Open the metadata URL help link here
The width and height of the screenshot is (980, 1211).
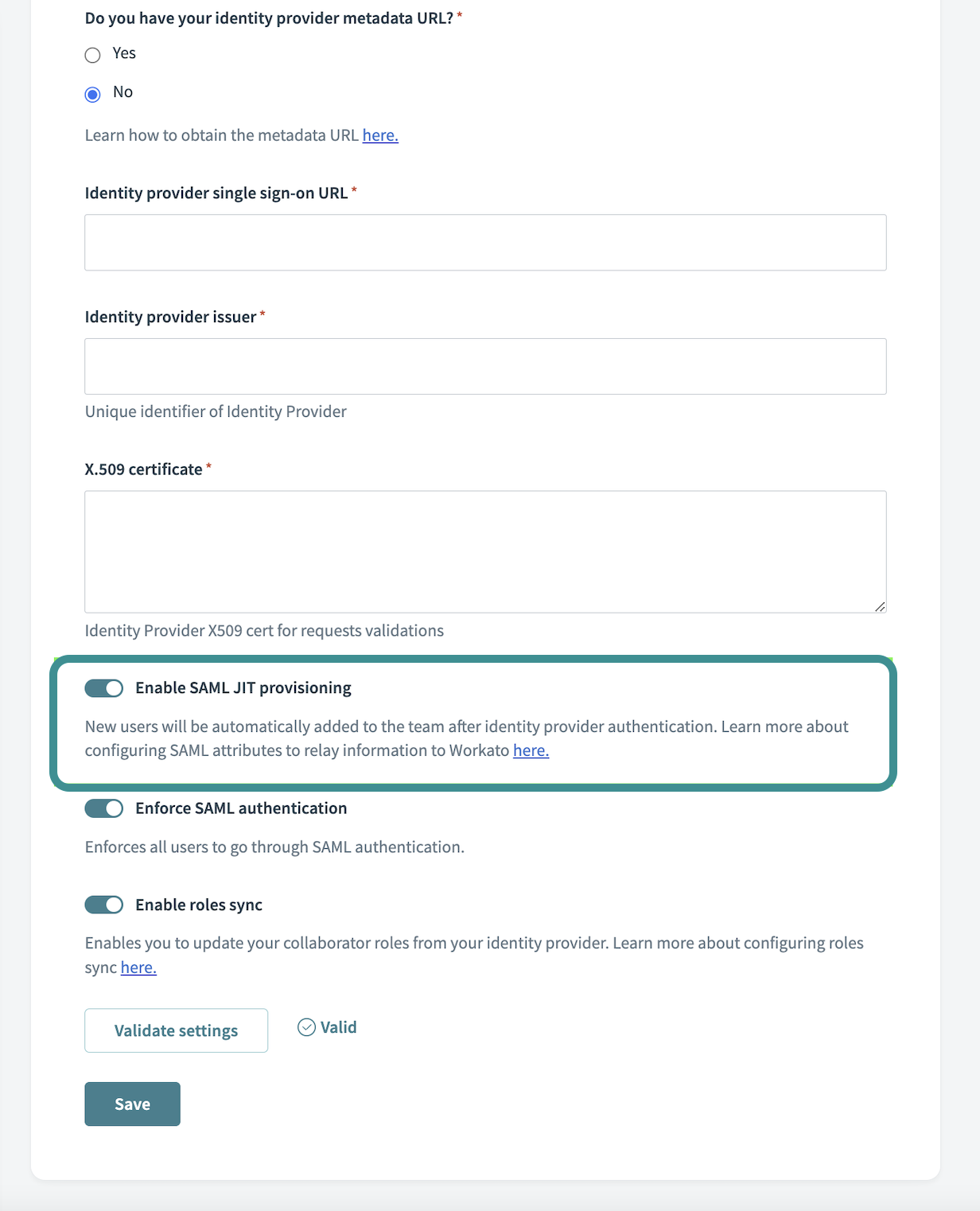click(379, 135)
